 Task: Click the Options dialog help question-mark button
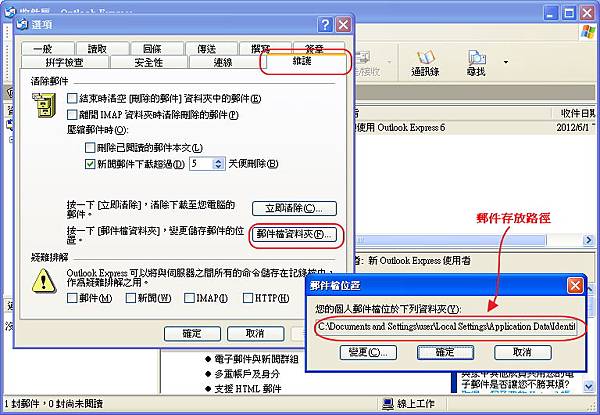tap(325, 25)
